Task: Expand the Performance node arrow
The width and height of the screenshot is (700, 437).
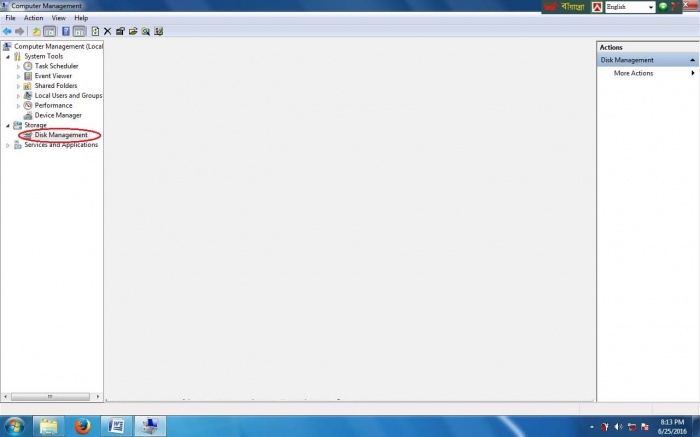Action: pos(18,106)
